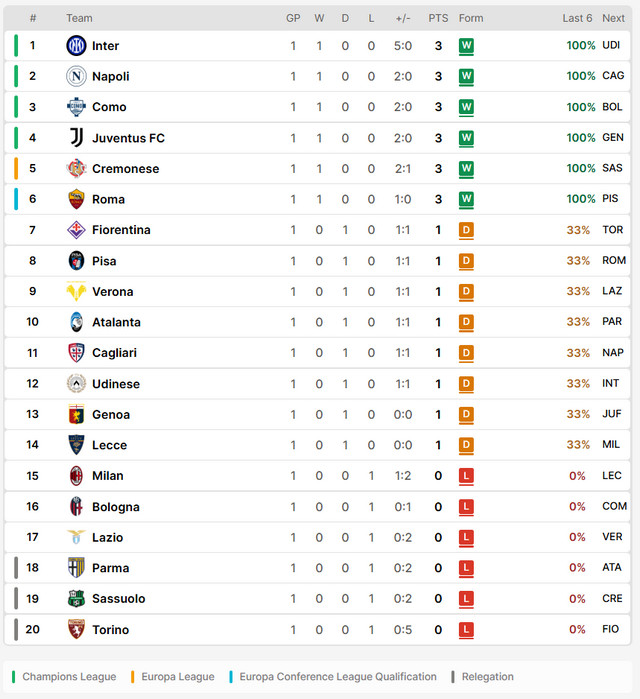
Task: Click the Last 6 column header
Action: (x=577, y=18)
